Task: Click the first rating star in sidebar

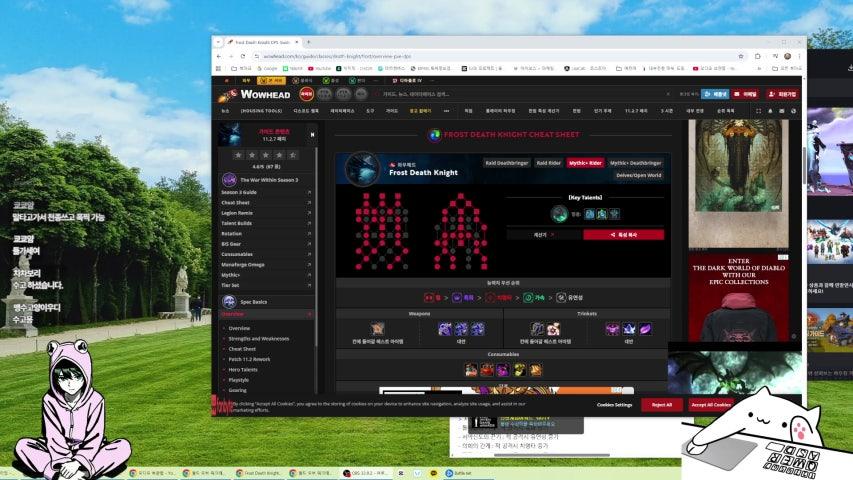Action: point(238,155)
